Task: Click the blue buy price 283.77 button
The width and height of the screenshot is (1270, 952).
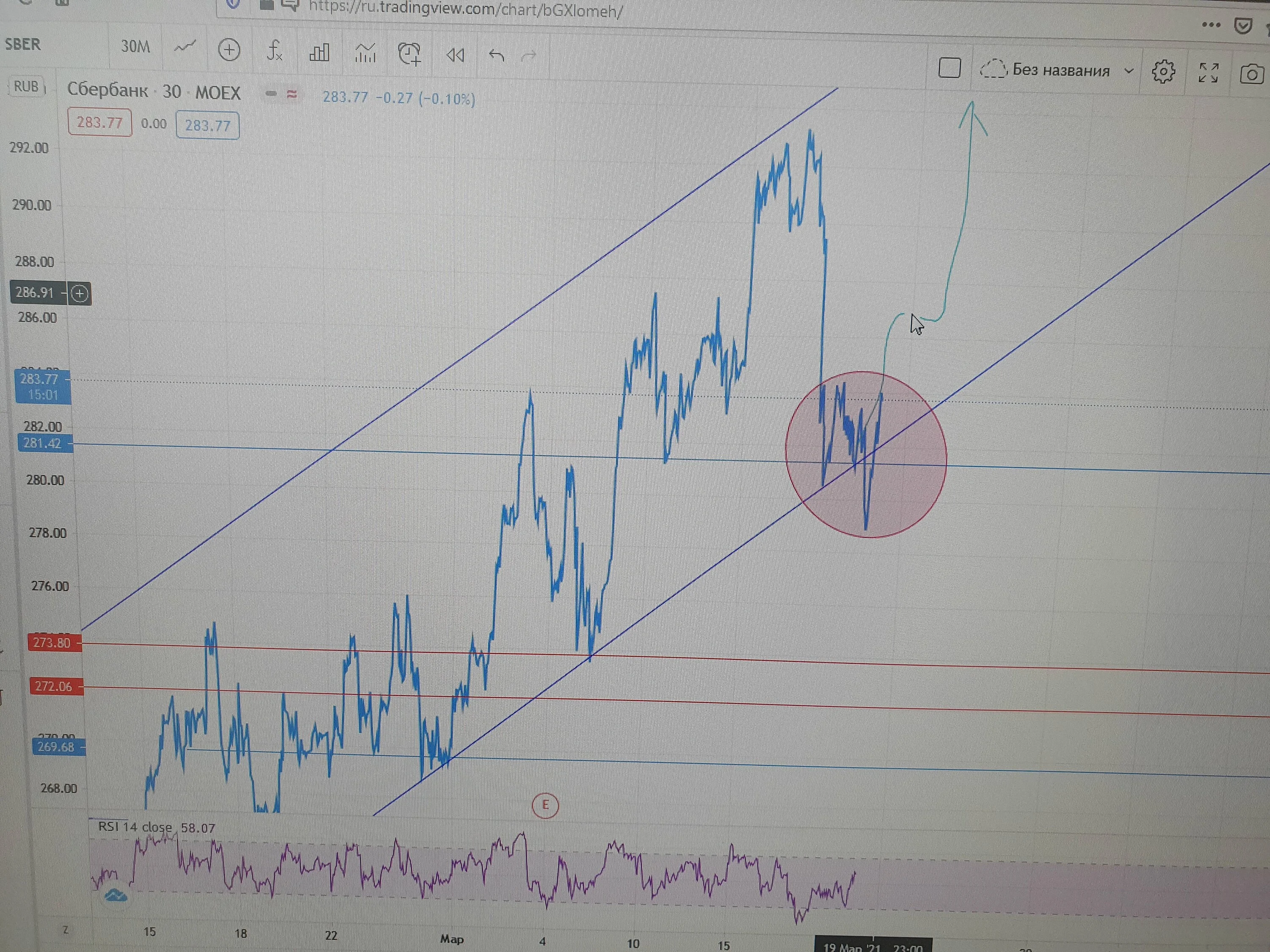Action: tap(208, 126)
